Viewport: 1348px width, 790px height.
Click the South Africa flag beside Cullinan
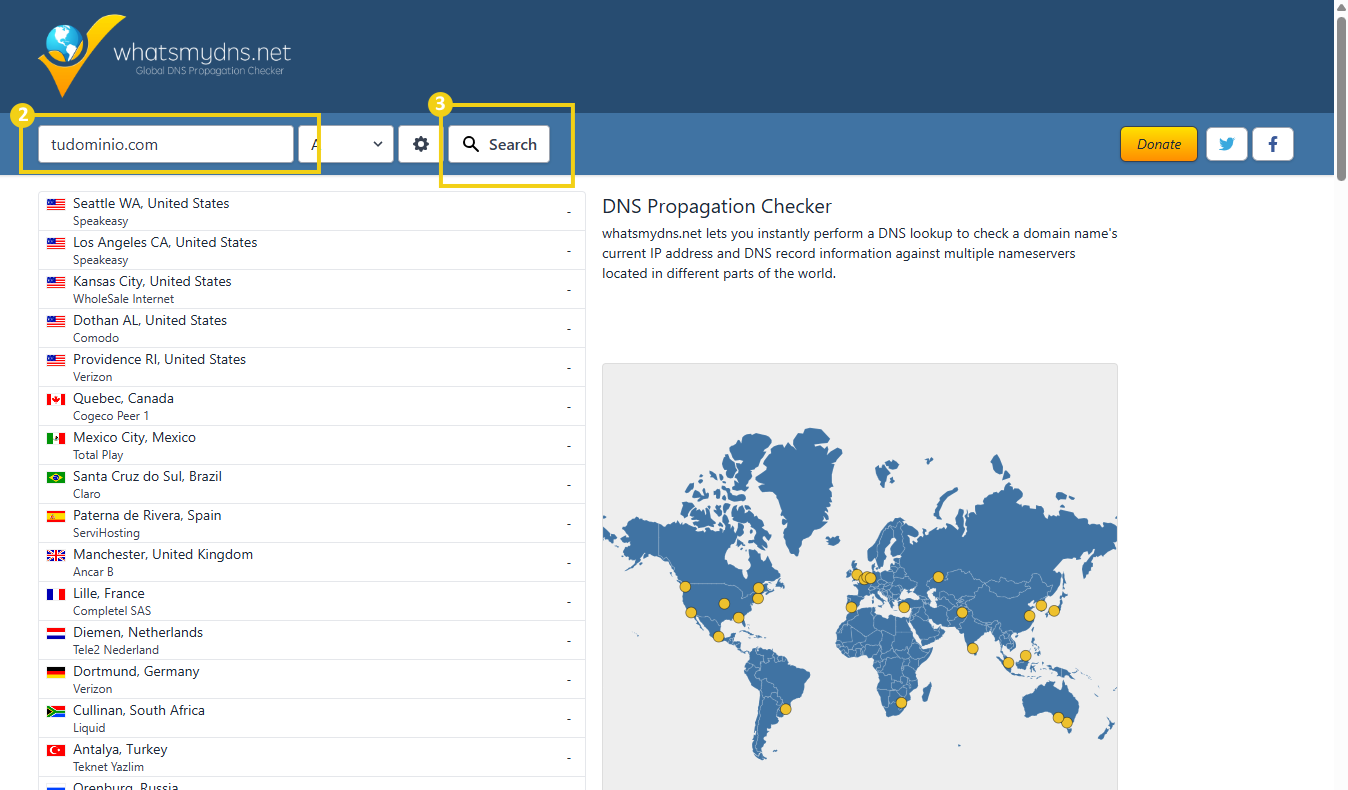tap(56, 712)
